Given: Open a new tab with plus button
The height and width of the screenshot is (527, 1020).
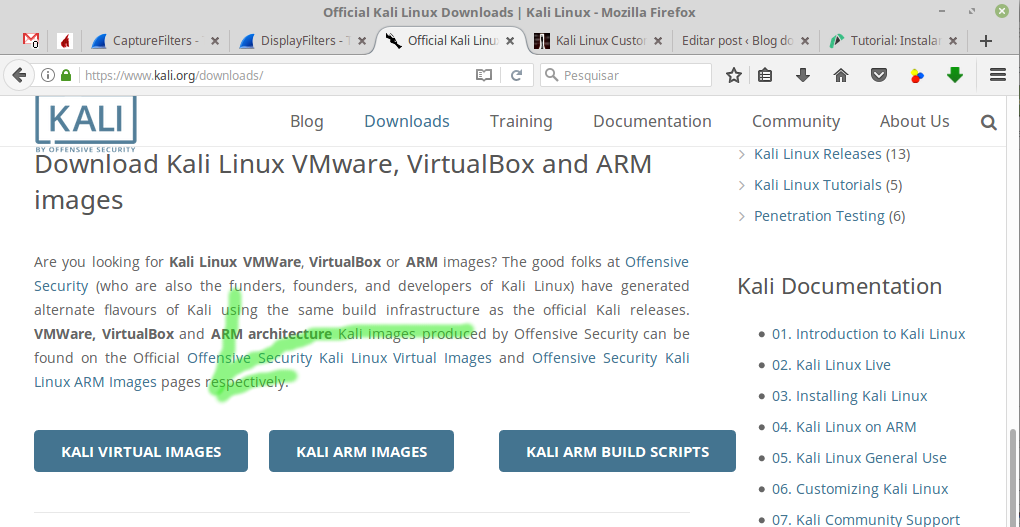Looking at the screenshot, I should pos(986,41).
